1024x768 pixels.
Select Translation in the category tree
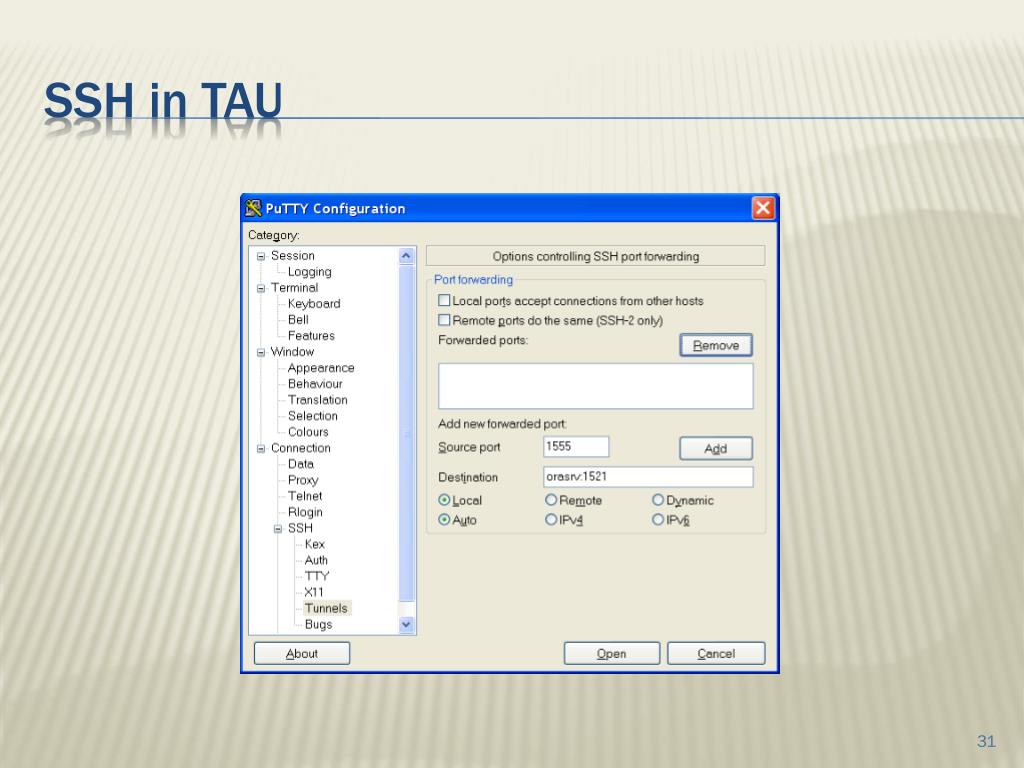coord(317,400)
